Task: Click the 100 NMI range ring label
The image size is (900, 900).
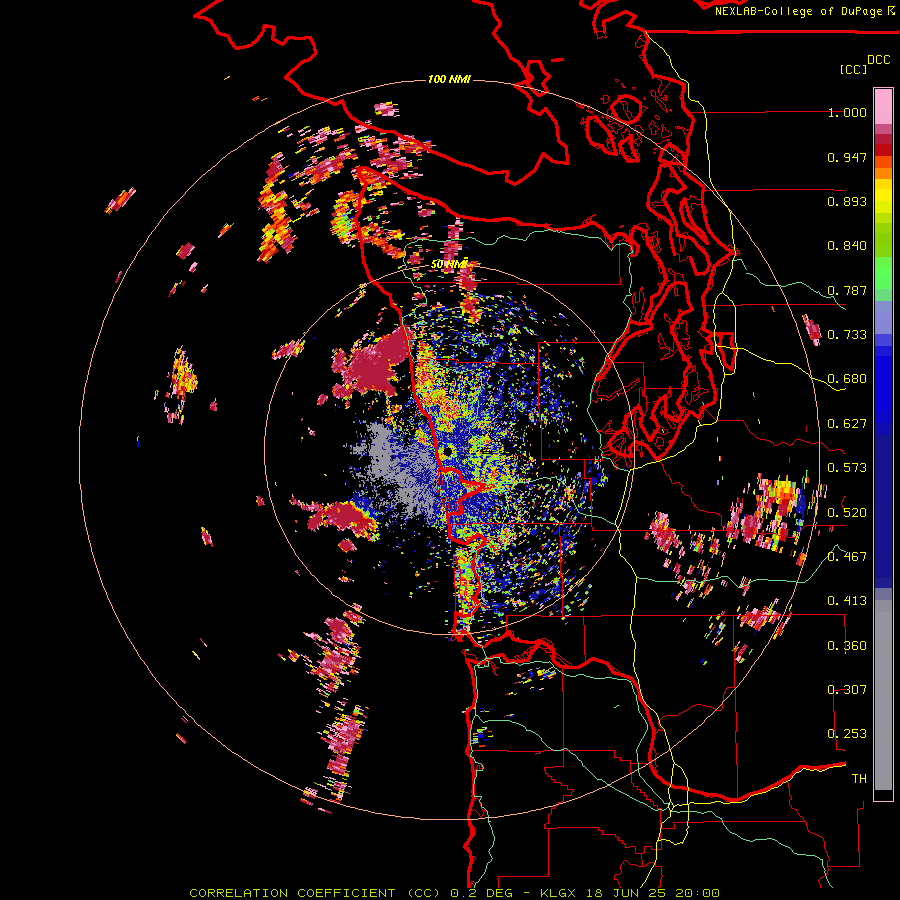Action: pyautogui.click(x=449, y=79)
